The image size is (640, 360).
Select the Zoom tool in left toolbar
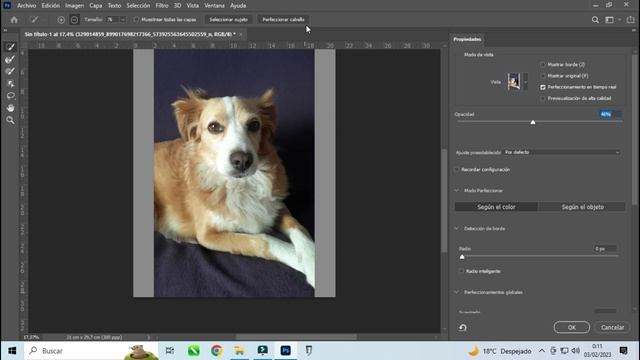coord(10,120)
